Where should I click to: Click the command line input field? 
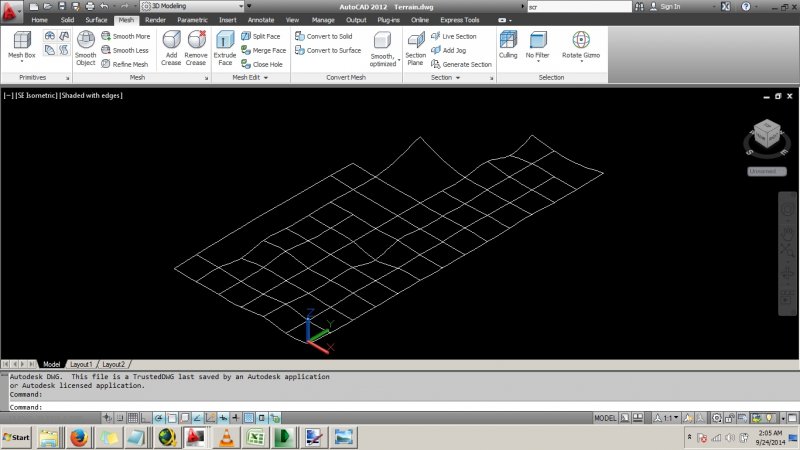click(300, 407)
